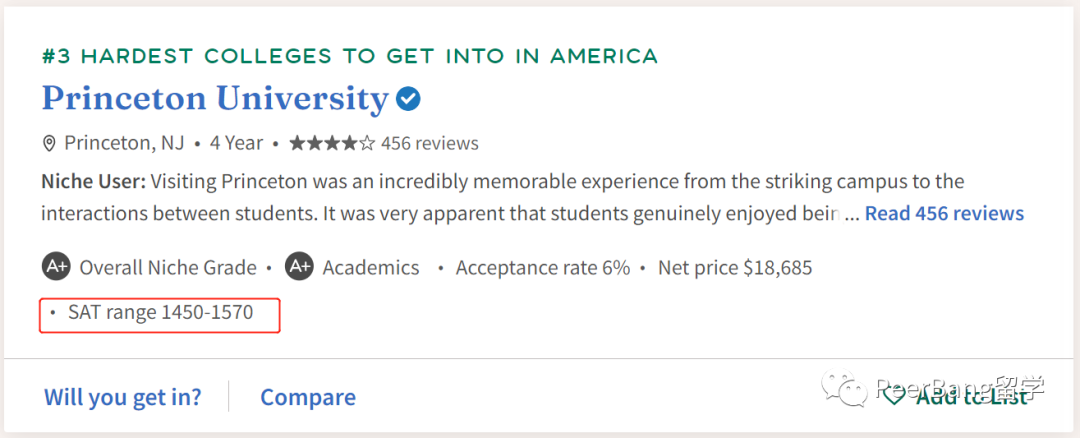Click Read 456 reviews link
Screen dimensions: 1080x438
[943, 213]
